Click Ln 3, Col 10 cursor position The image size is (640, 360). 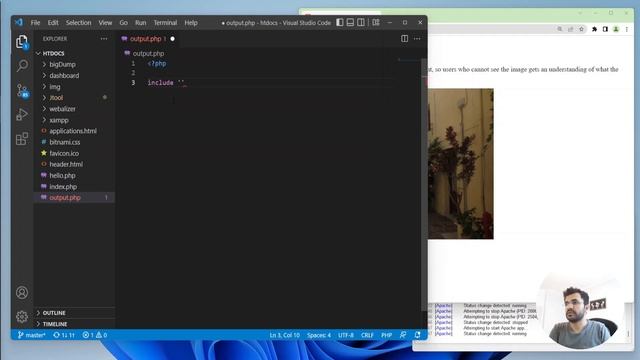(x=284, y=335)
